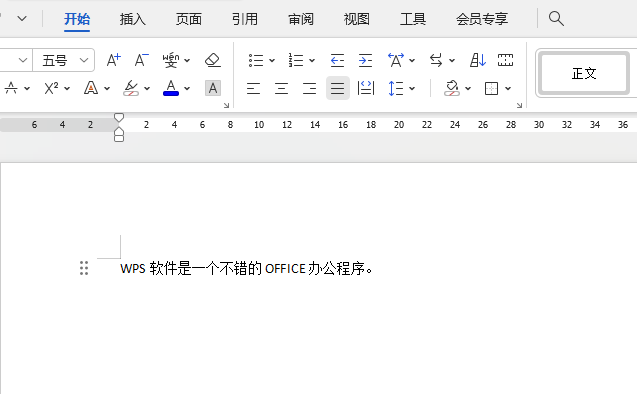This screenshot has width=637, height=394.
Task: Open the 会员专享 tab
Action: [482, 19]
